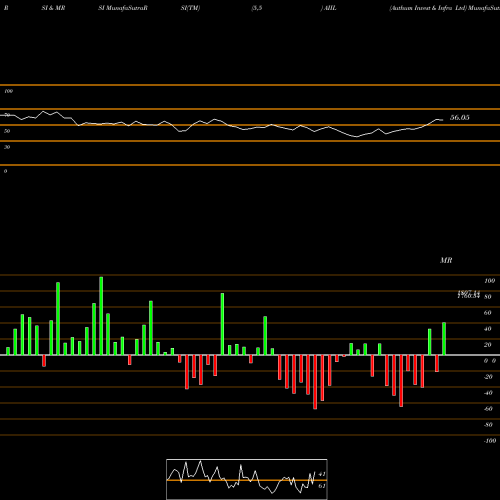This screenshot has height=500, width=500.
Task: Click the 0 label on RSI left axis
Action: click(x=5, y=171)
